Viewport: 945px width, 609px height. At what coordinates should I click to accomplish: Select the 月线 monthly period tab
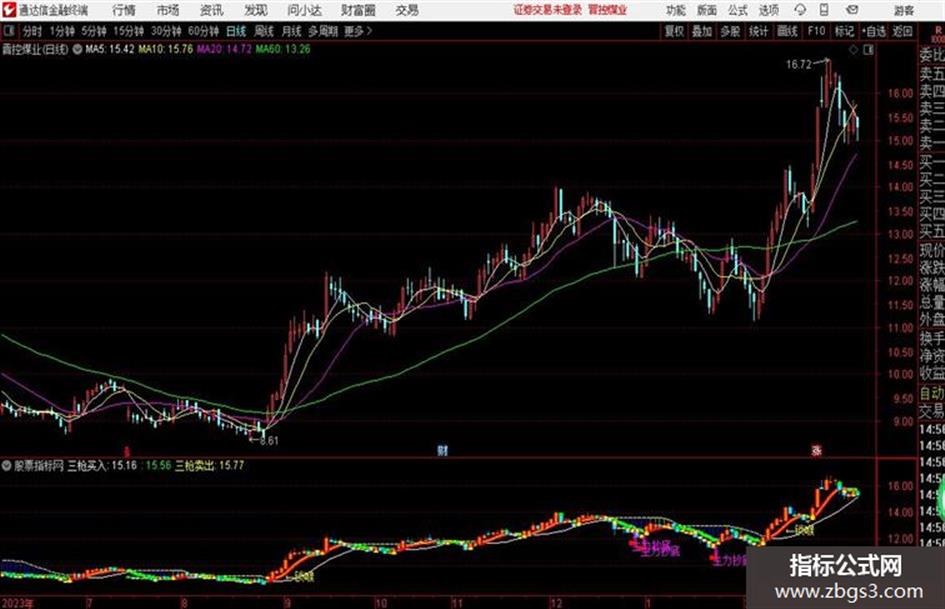click(292, 31)
